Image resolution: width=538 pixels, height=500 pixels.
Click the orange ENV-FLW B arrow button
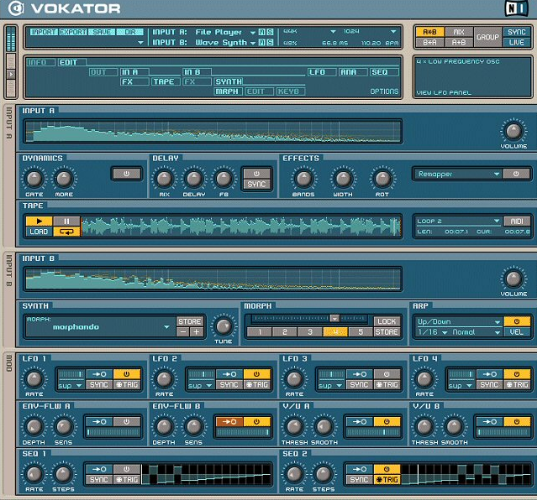pos(229,422)
